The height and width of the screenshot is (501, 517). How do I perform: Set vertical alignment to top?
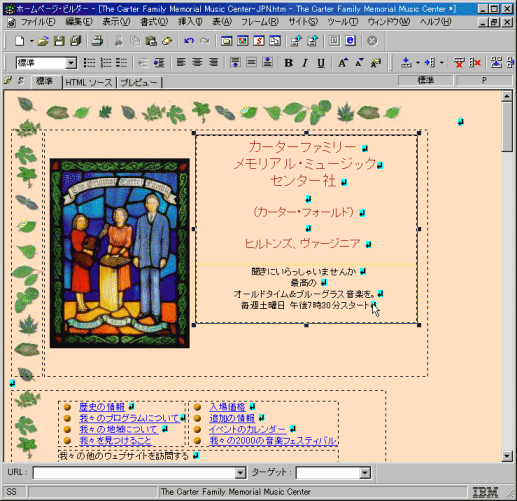click(x=235, y=62)
